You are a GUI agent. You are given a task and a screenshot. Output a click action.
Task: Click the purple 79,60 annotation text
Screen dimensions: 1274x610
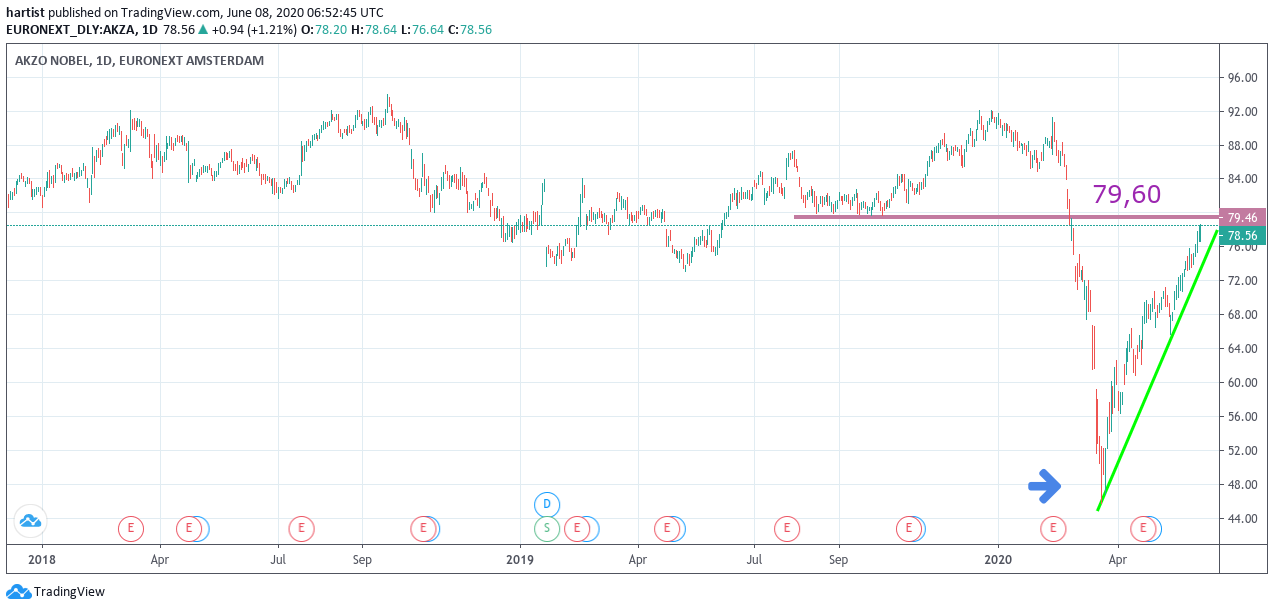(x=1127, y=194)
